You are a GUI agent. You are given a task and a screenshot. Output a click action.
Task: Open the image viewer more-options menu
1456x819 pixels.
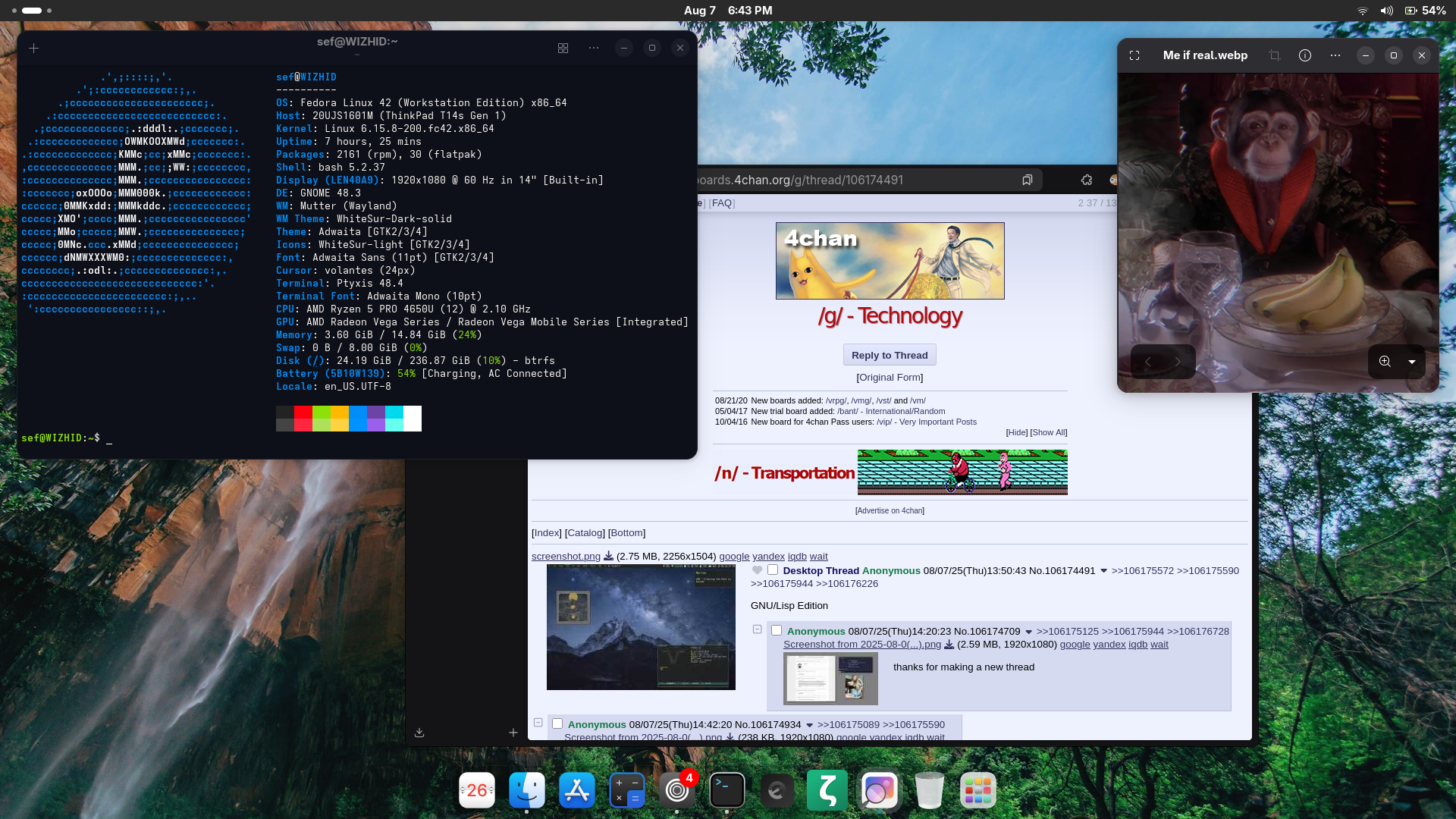pyautogui.click(x=1335, y=55)
